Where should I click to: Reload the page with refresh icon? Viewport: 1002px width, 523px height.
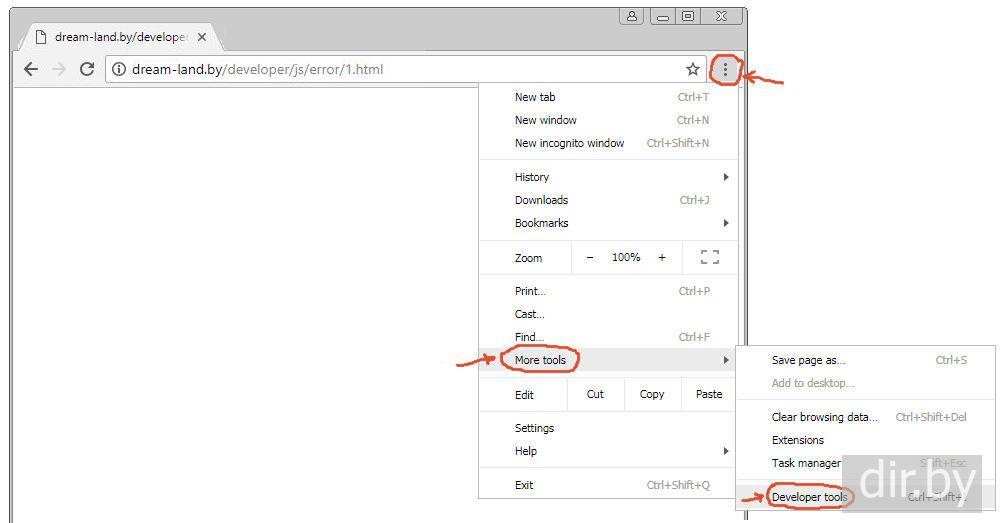pyautogui.click(x=87, y=69)
